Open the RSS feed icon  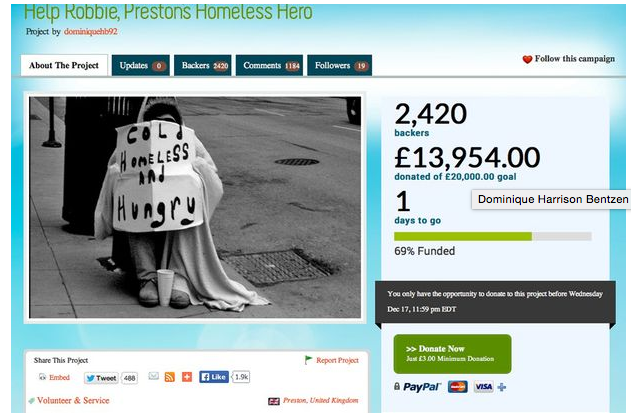tap(170, 377)
